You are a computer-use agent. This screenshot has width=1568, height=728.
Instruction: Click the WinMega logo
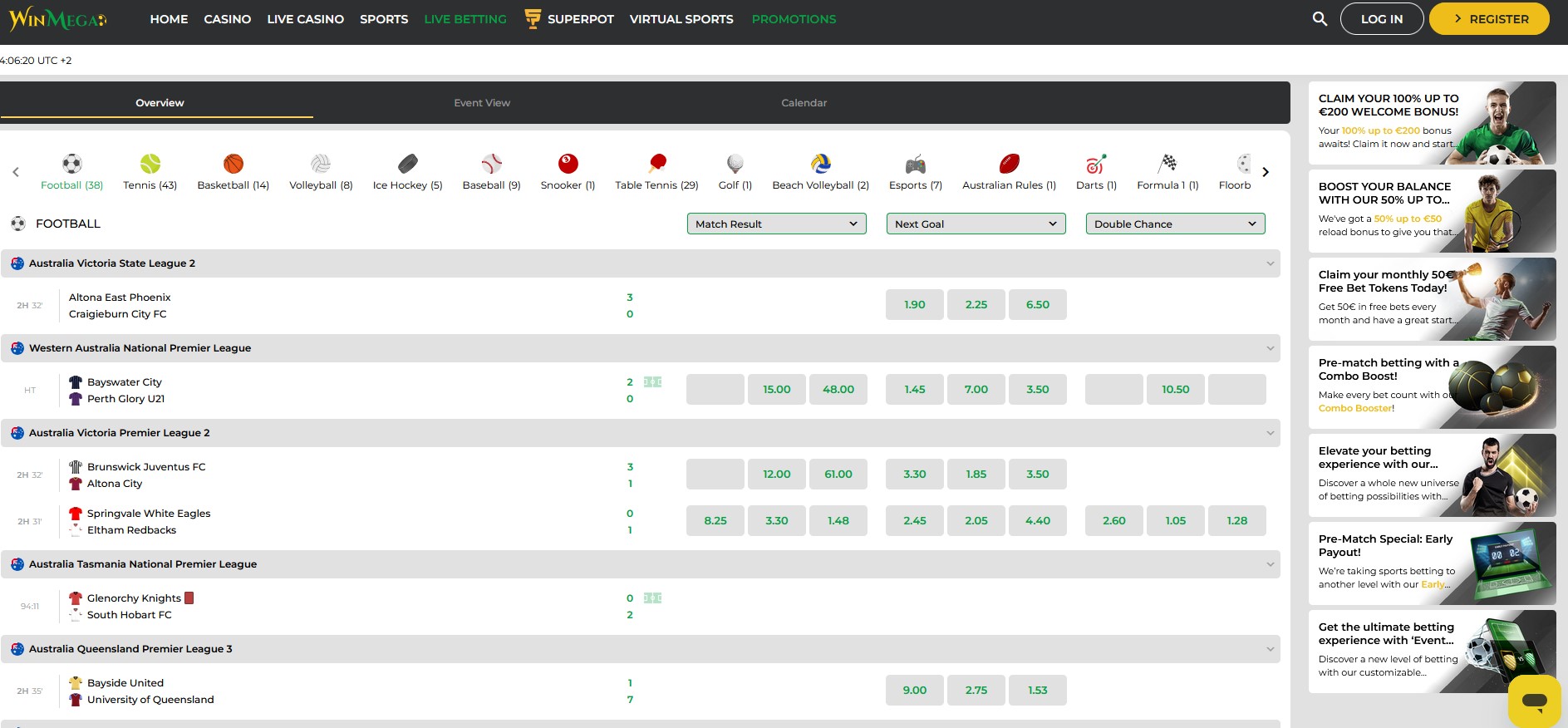coord(57,18)
